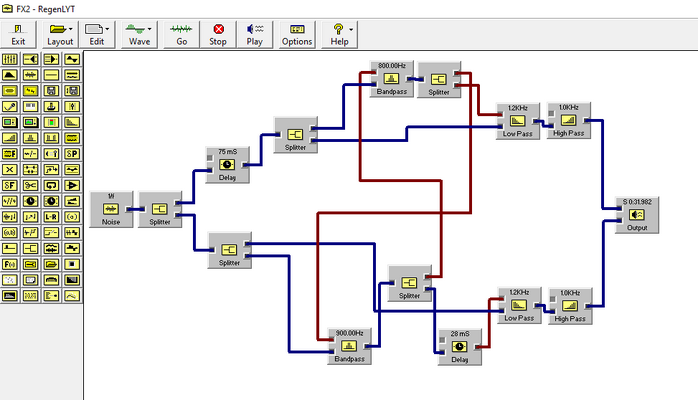Toggle the small square on 28 mS Delay
698x400 pixels.
[x=442, y=340]
